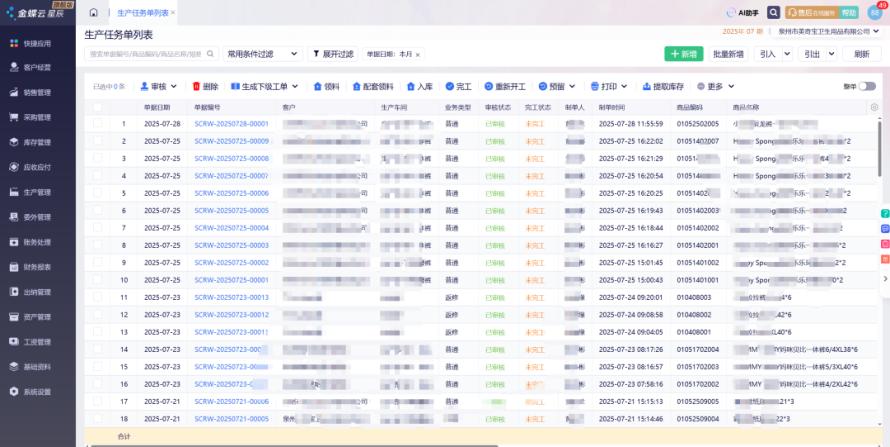Open 财务报表 in the sidebar menu
Viewport: 890px width, 447px height.
click(37, 267)
